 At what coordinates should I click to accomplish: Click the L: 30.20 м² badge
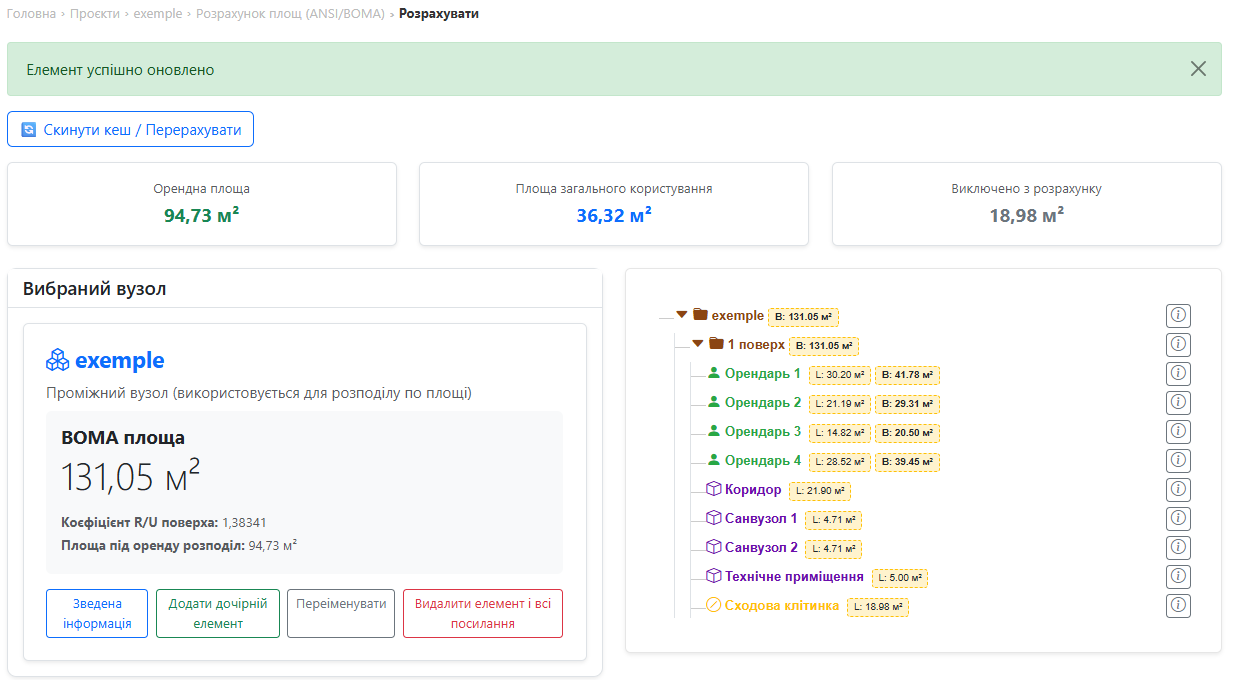[x=839, y=375]
